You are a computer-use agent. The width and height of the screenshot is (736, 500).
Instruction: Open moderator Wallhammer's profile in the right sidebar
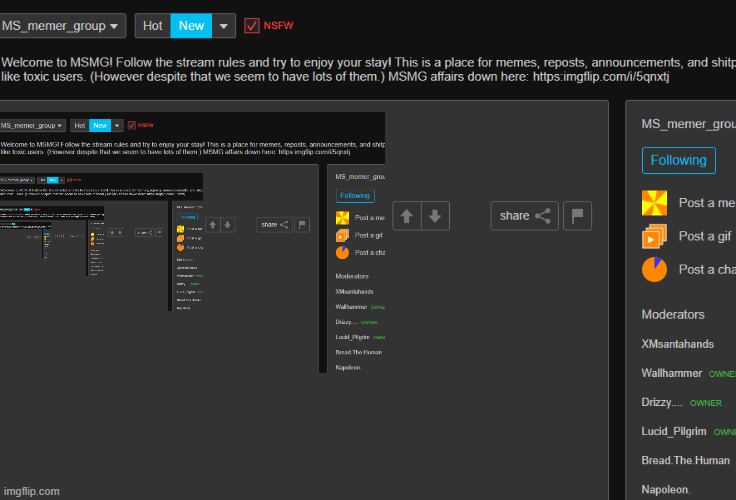672,373
